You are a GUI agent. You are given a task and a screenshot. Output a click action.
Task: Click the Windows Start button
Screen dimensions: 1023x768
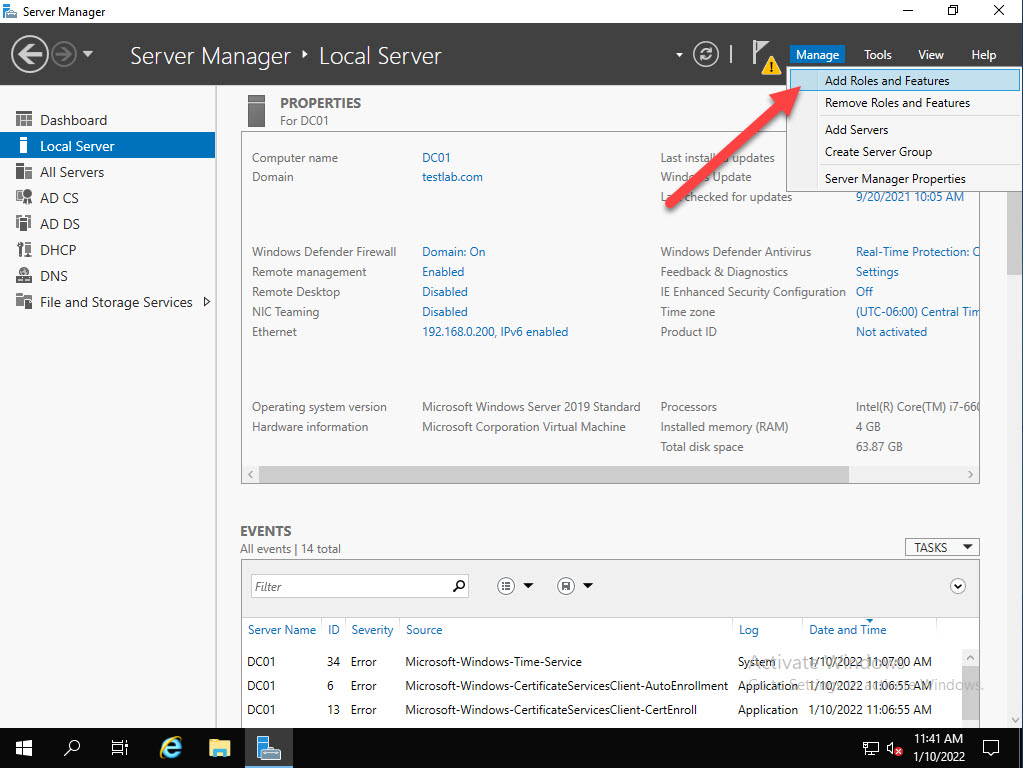[x=24, y=748]
